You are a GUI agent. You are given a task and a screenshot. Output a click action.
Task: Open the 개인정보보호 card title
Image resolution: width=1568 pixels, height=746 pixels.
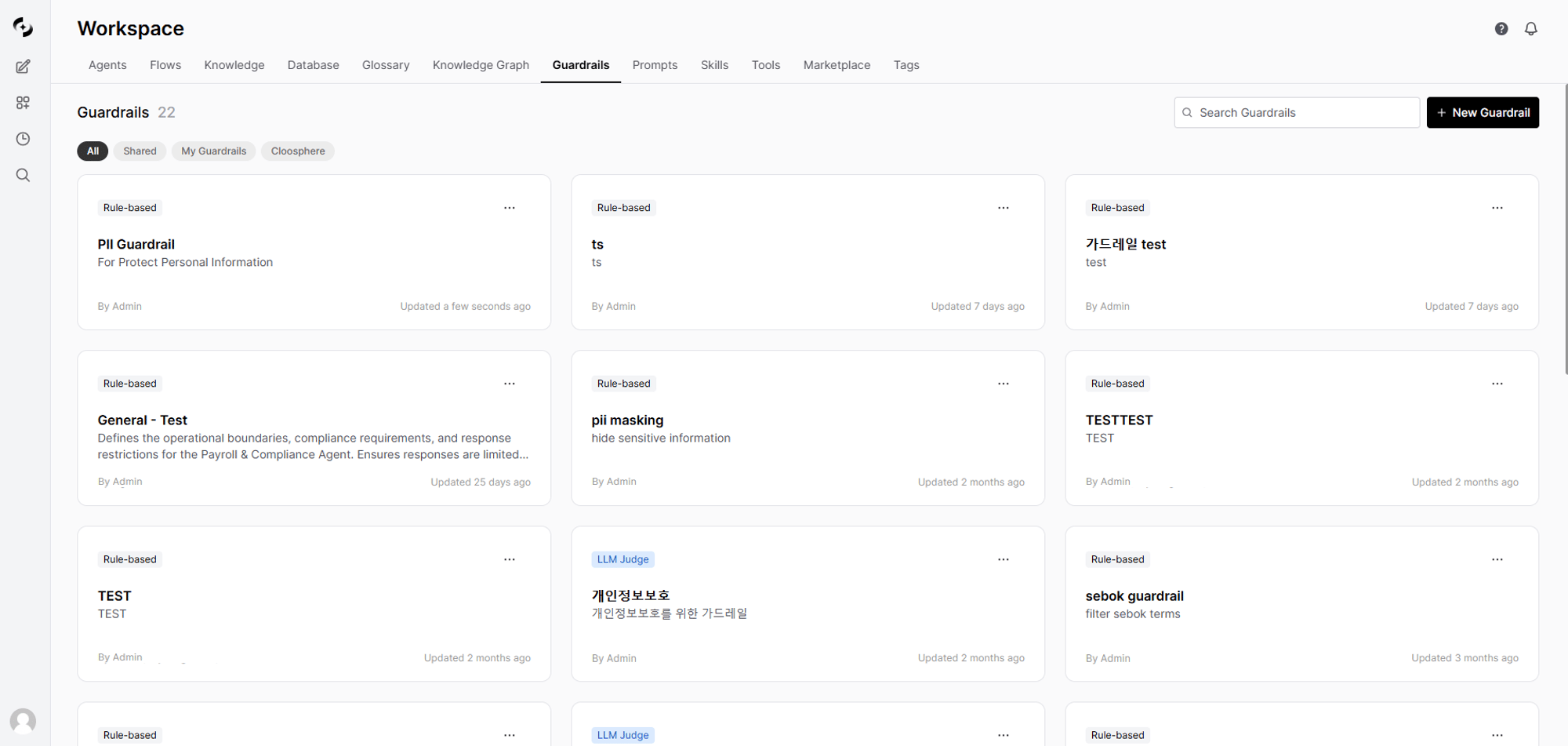[x=630, y=596]
